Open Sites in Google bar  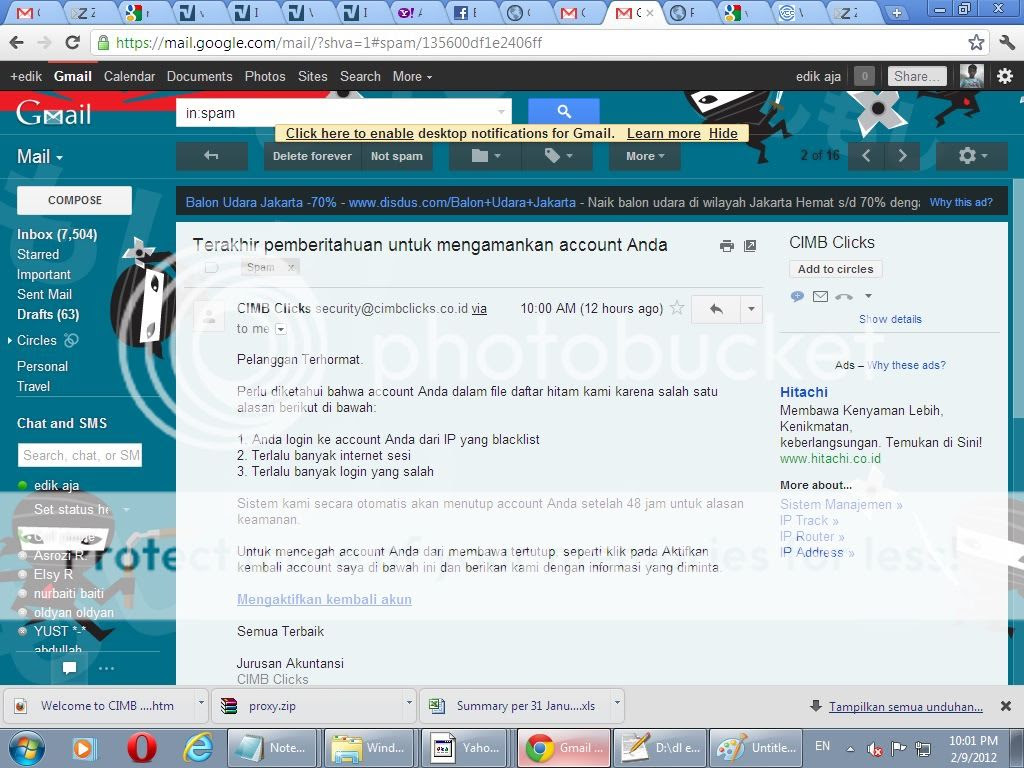pos(312,76)
